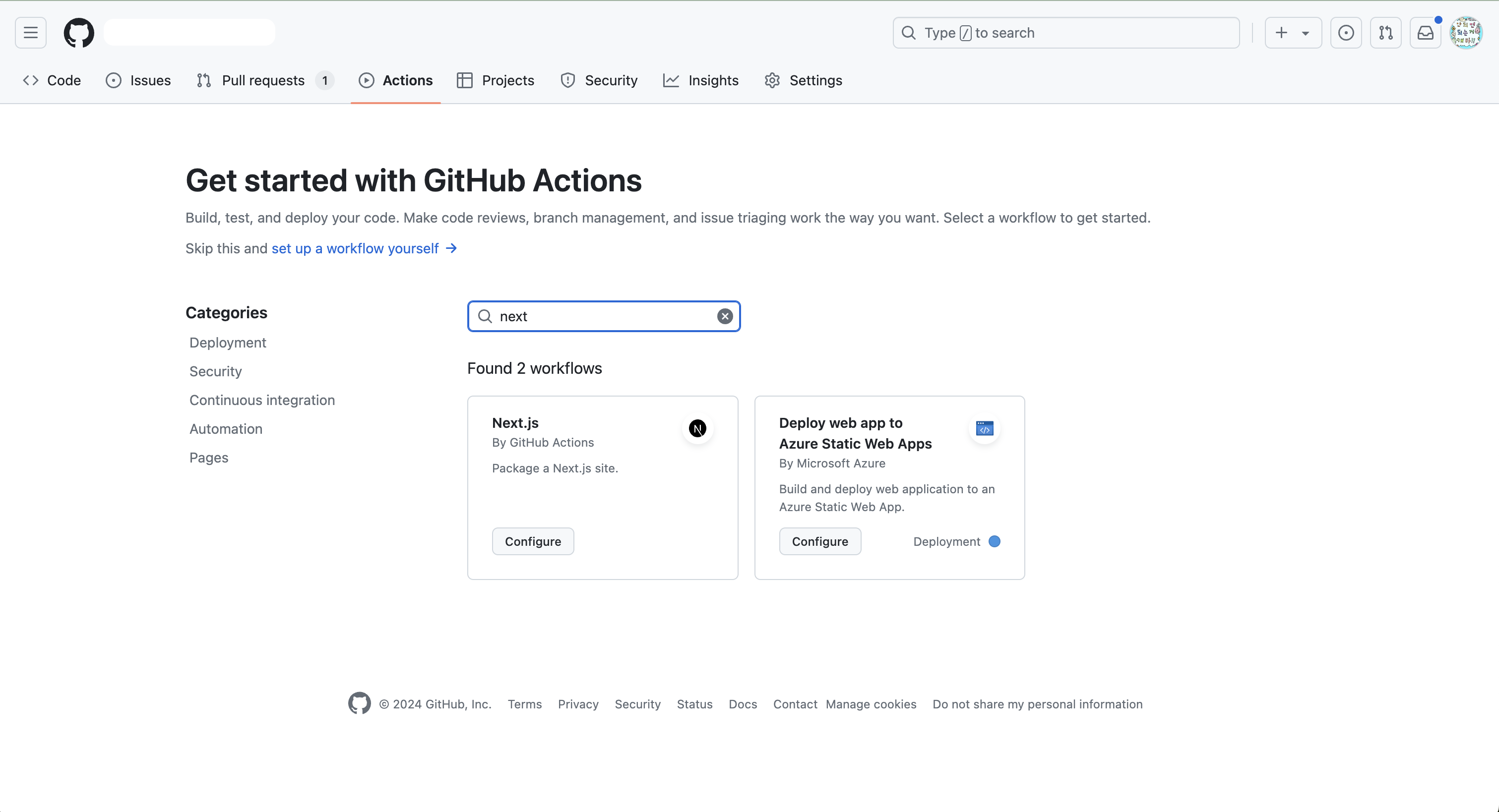Open the notifications inbox icon
The width and height of the screenshot is (1499, 812).
click(1425, 33)
